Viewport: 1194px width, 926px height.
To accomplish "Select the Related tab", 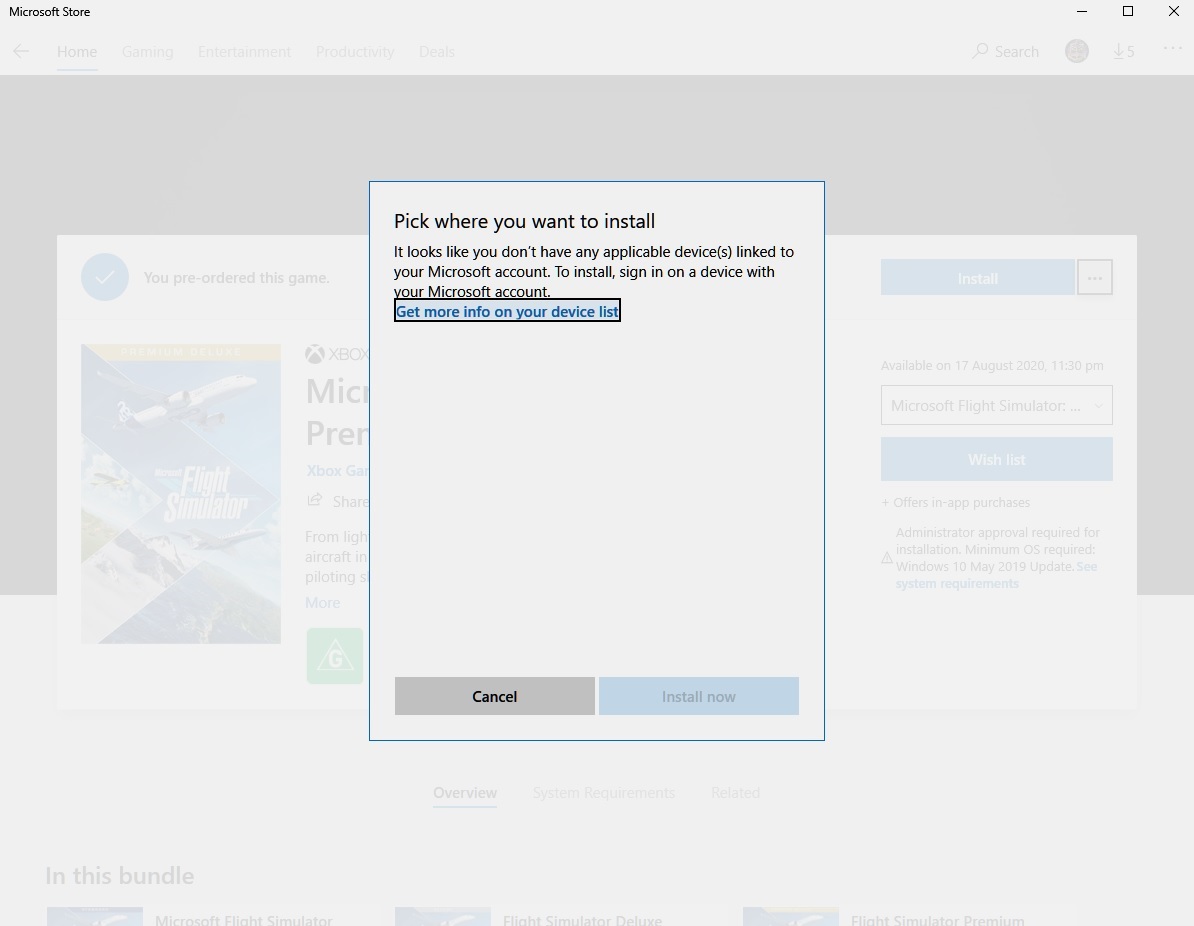I will click(736, 793).
